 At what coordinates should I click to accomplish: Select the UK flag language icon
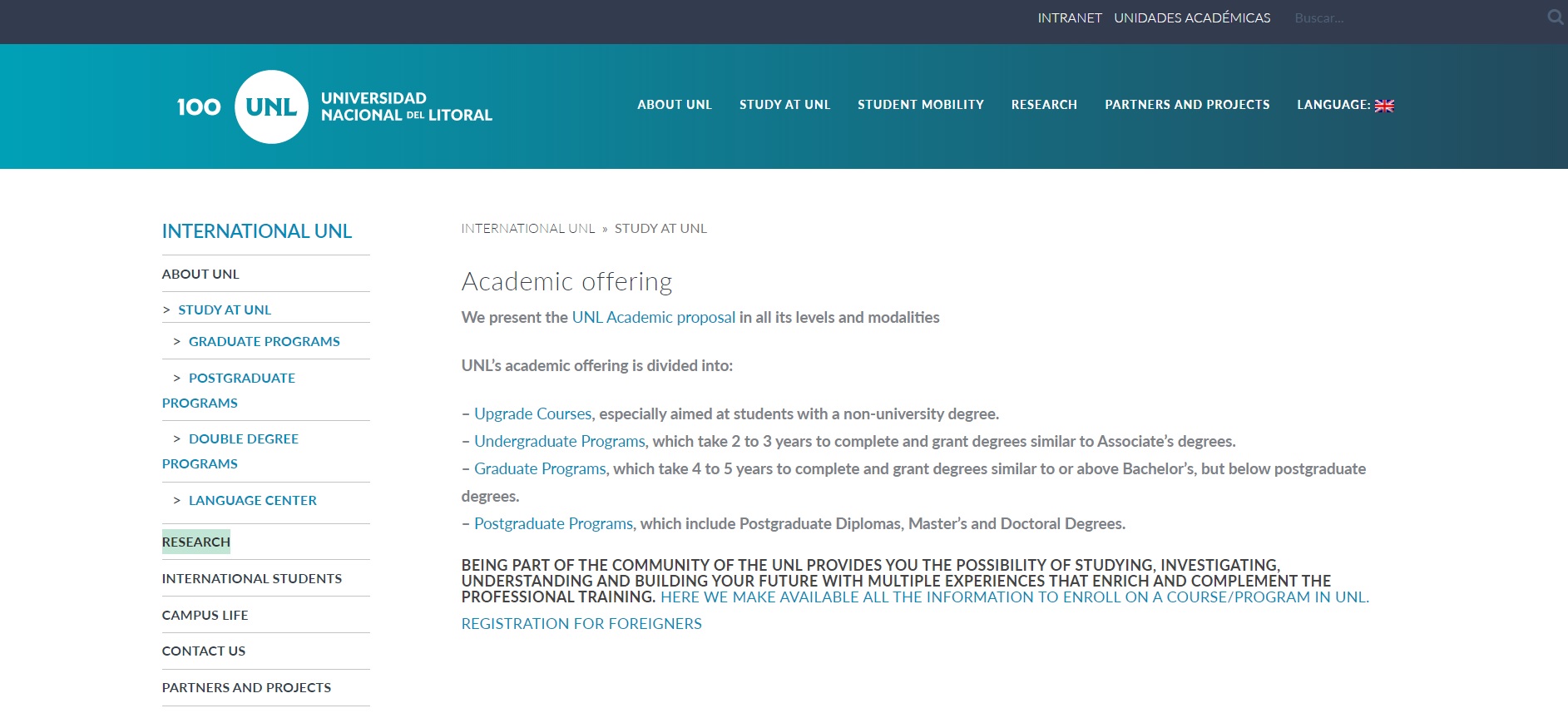click(x=1384, y=106)
